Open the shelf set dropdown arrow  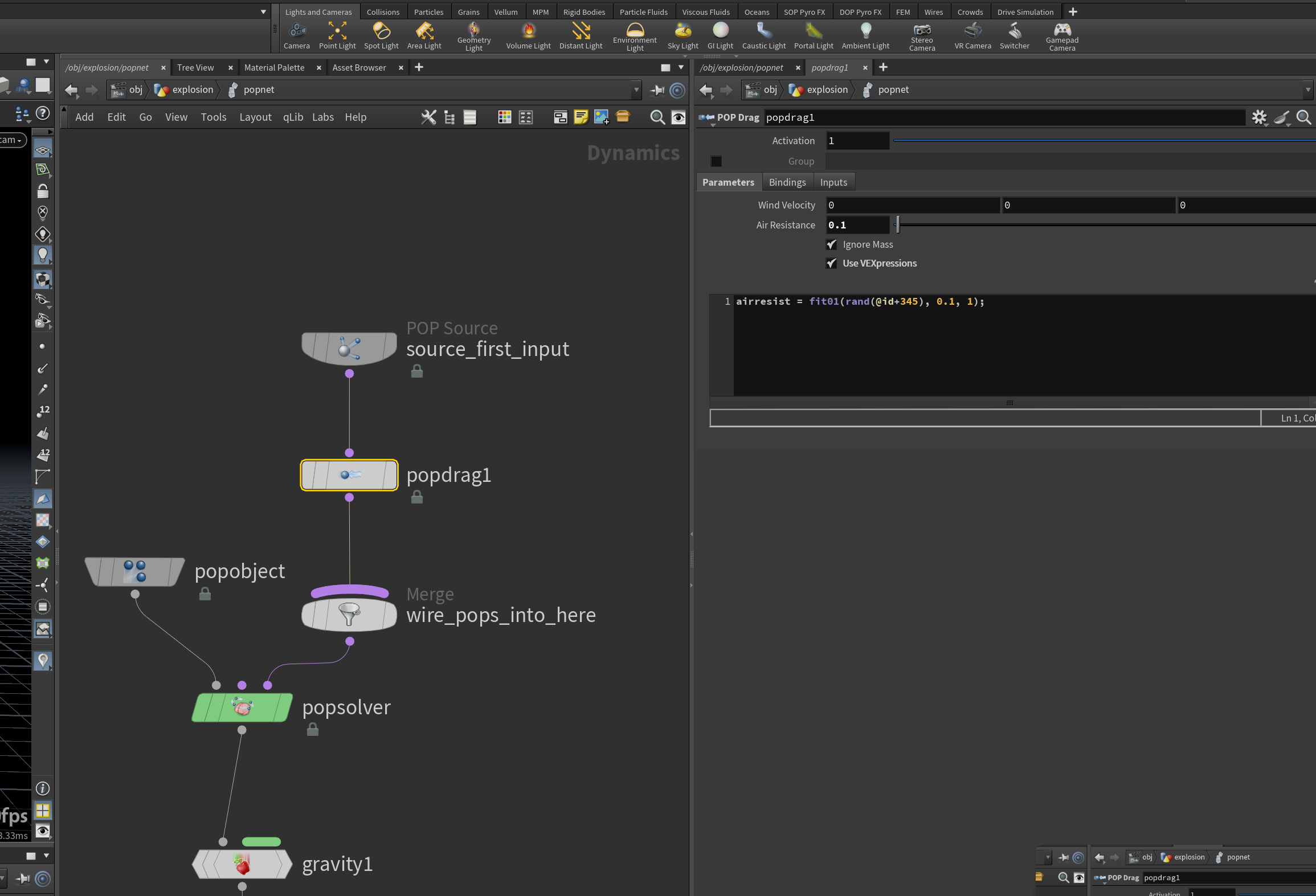coord(263,12)
